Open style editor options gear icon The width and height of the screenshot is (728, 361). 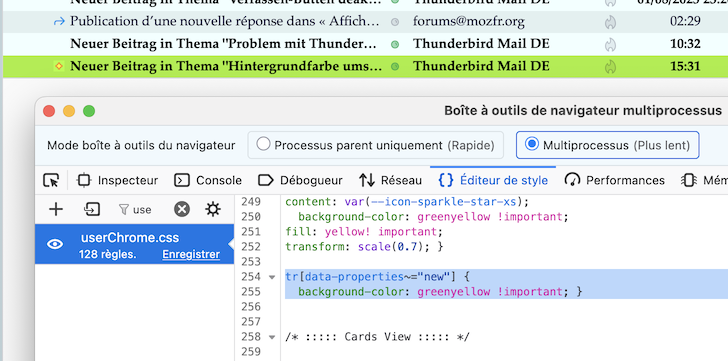coord(213,209)
